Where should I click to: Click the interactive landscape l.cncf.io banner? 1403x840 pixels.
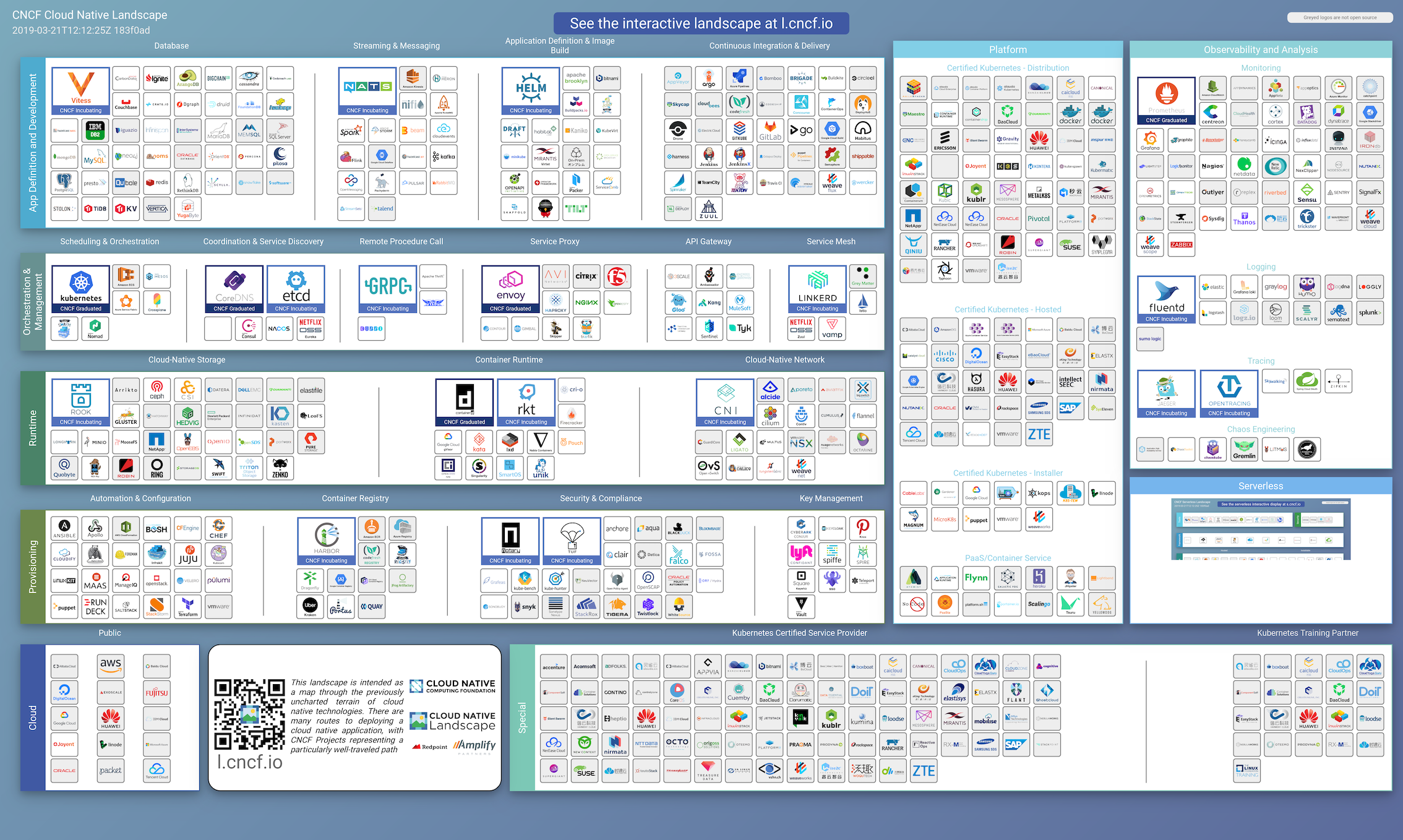click(701, 24)
